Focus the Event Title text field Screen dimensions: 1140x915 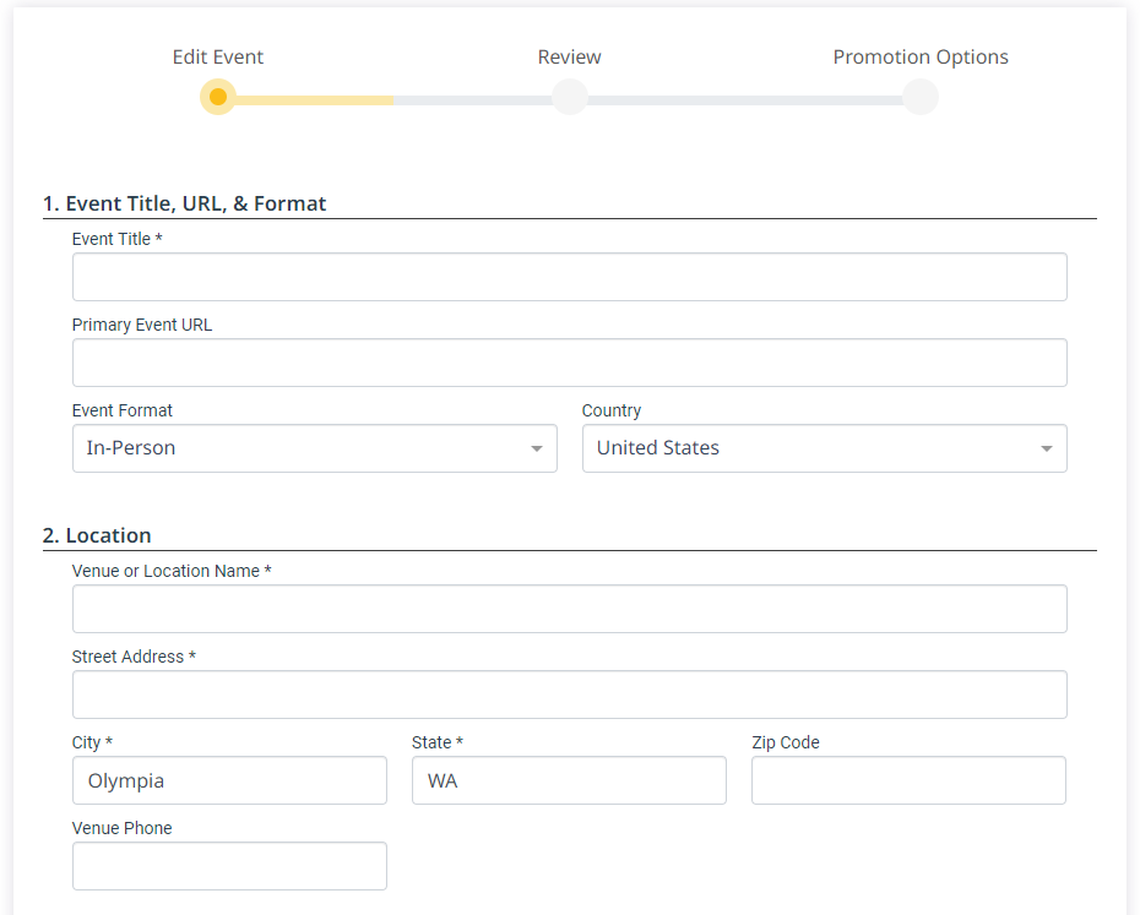point(569,277)
